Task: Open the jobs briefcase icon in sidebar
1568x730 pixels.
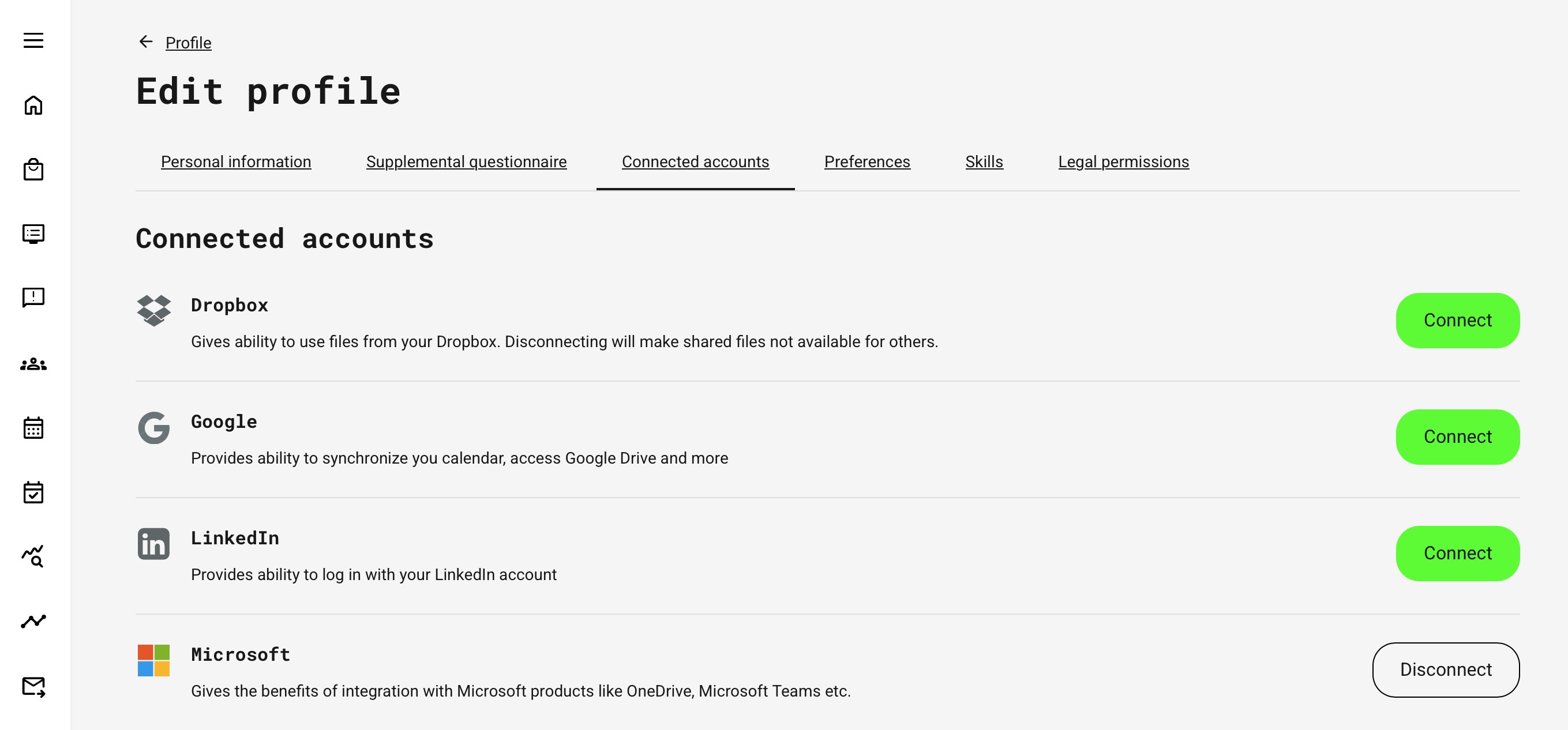Action: tap(33, 169)
